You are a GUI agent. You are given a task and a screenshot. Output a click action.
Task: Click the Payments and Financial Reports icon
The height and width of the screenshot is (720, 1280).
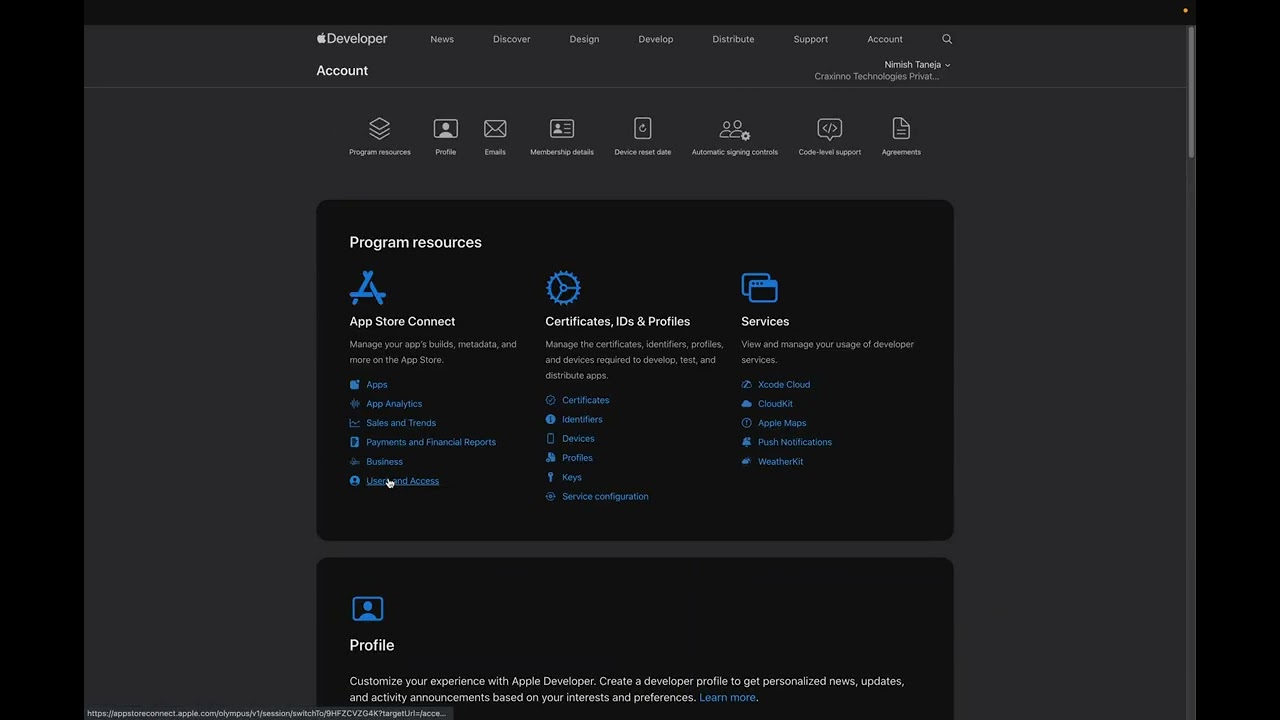pos(355,442)
